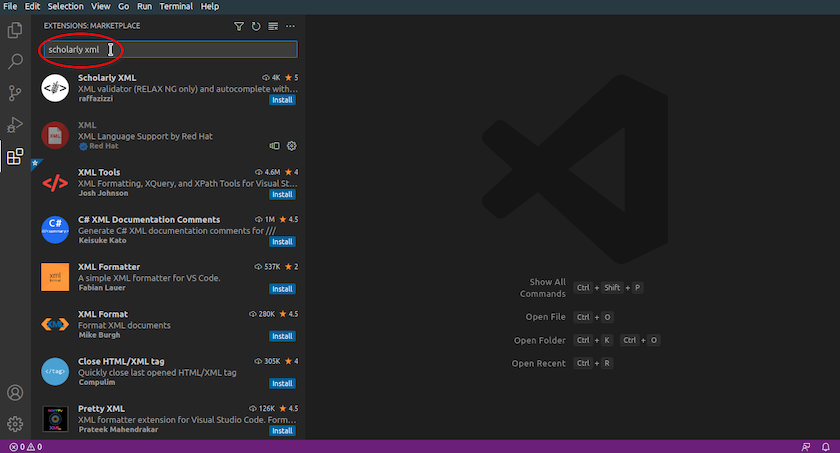This screenshot has width=840, height=453.
Task: Open the filter extensions dropdown
Action: coord(239,26)
